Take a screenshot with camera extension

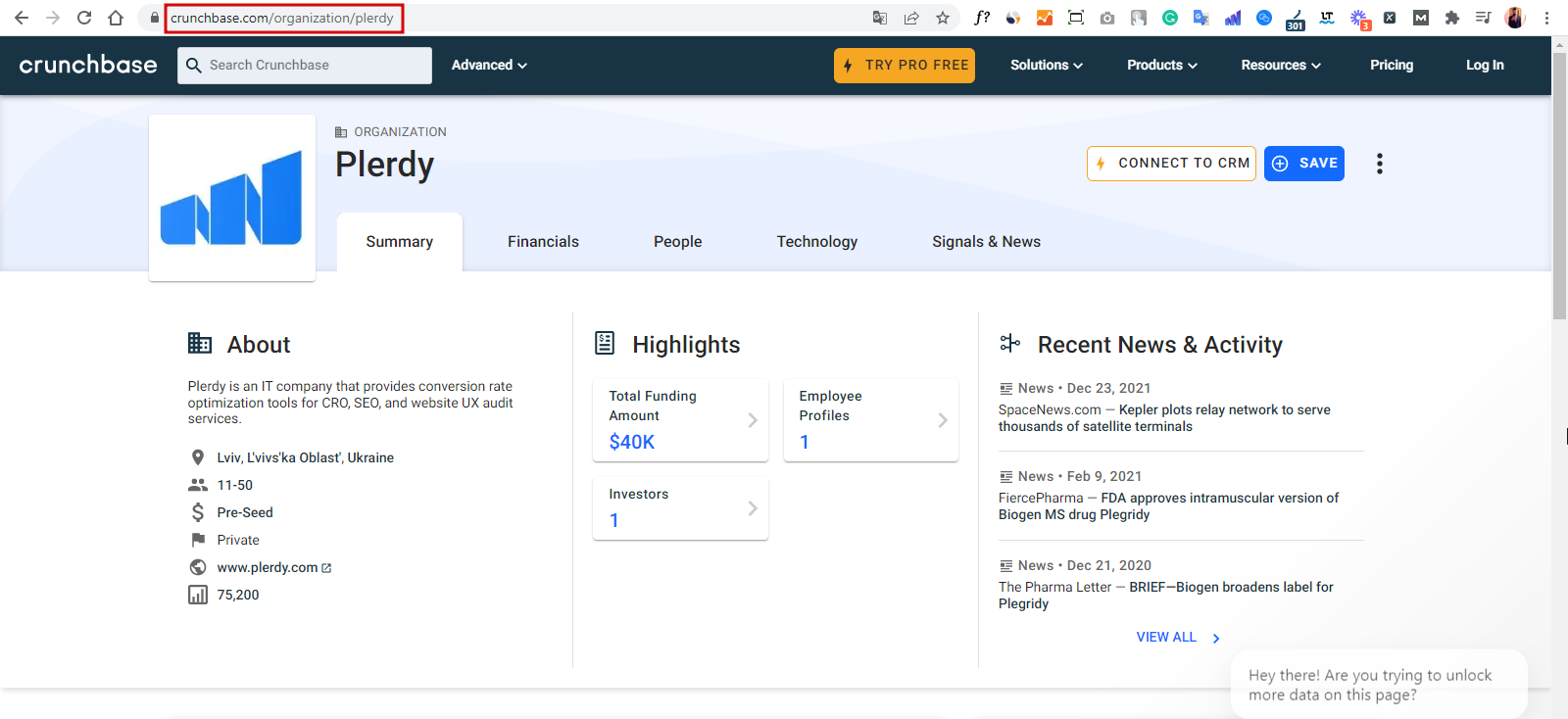point(1107,18)
